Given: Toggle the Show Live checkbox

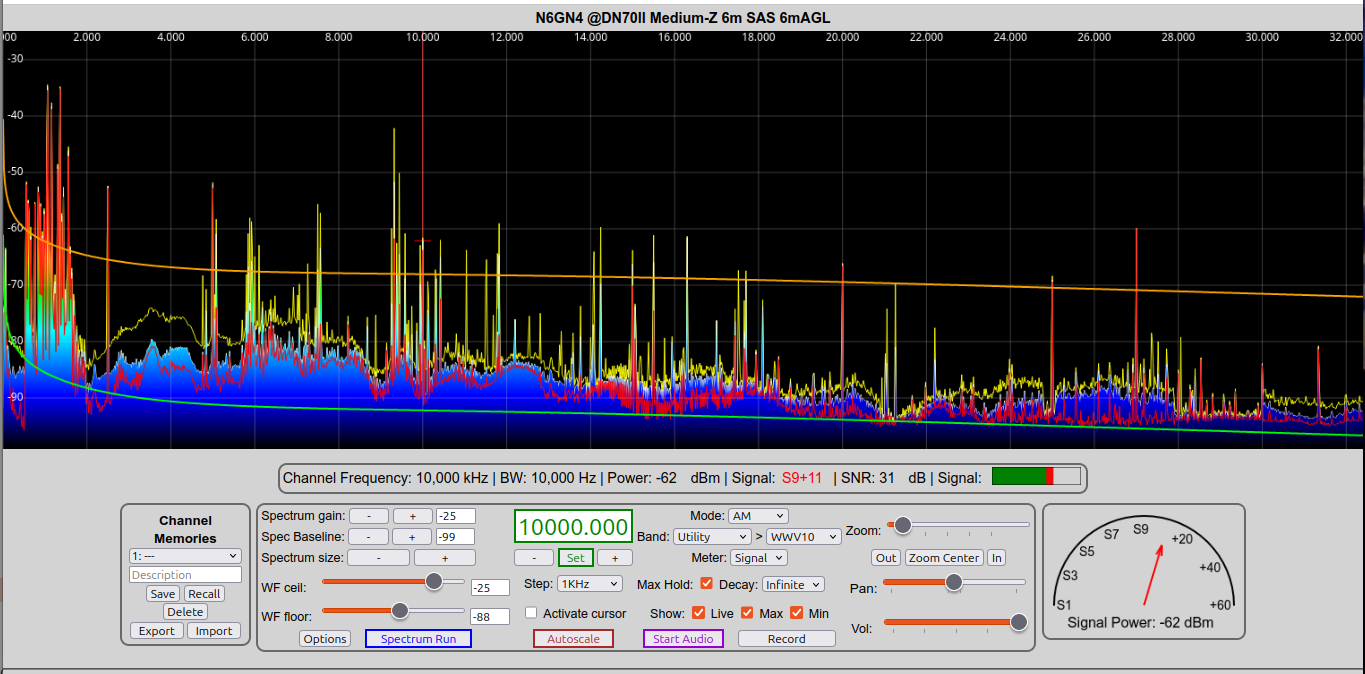Looking at the screenshot, I should (699, 613).
